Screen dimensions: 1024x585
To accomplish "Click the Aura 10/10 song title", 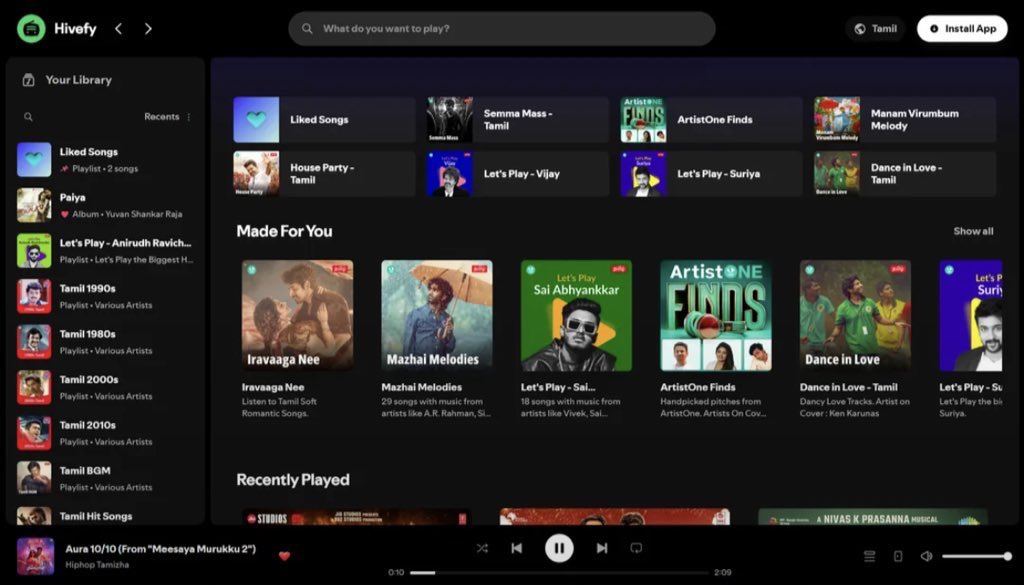I will [161, 549].
